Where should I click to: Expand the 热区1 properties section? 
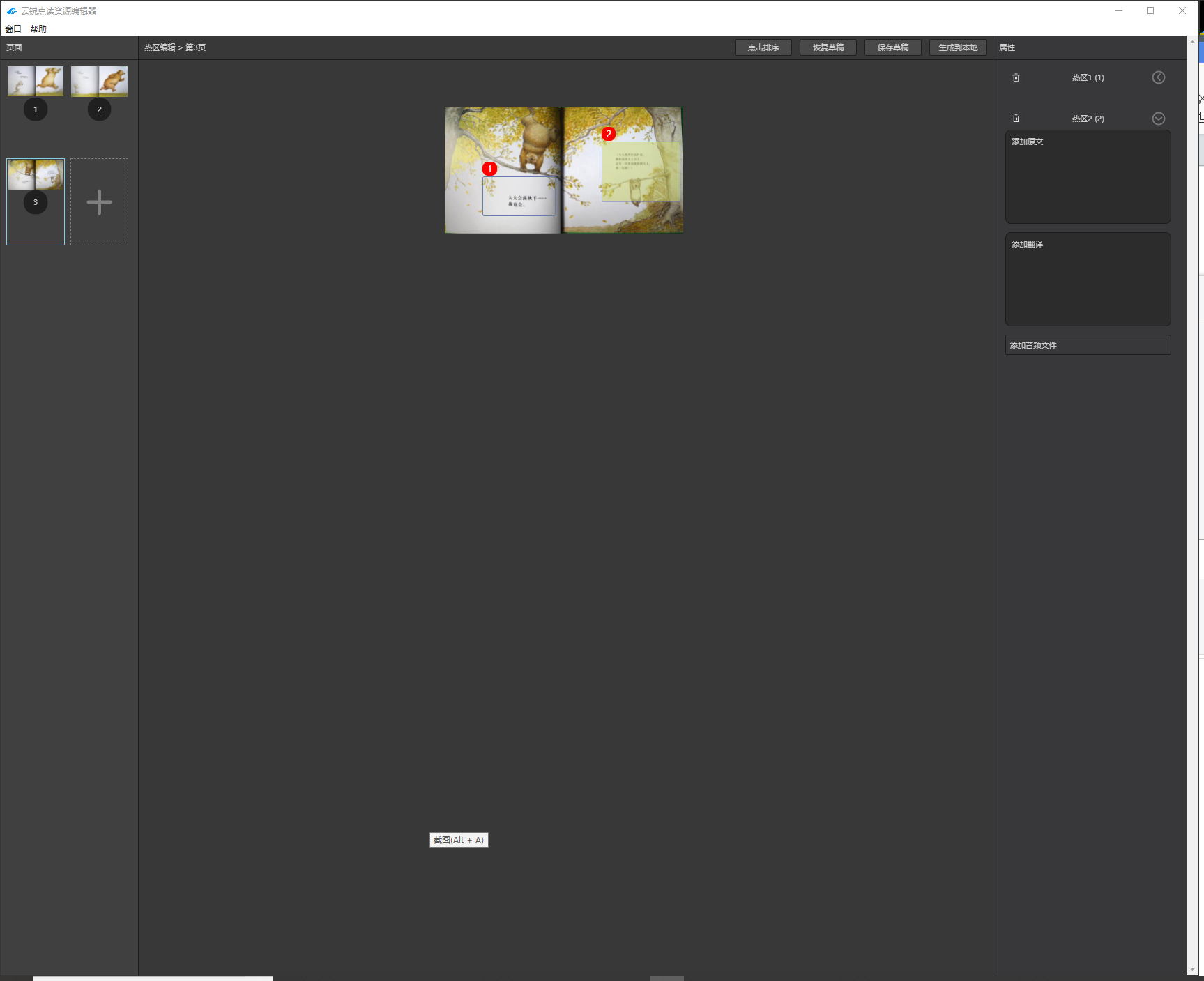click(x=1158, y=77)
